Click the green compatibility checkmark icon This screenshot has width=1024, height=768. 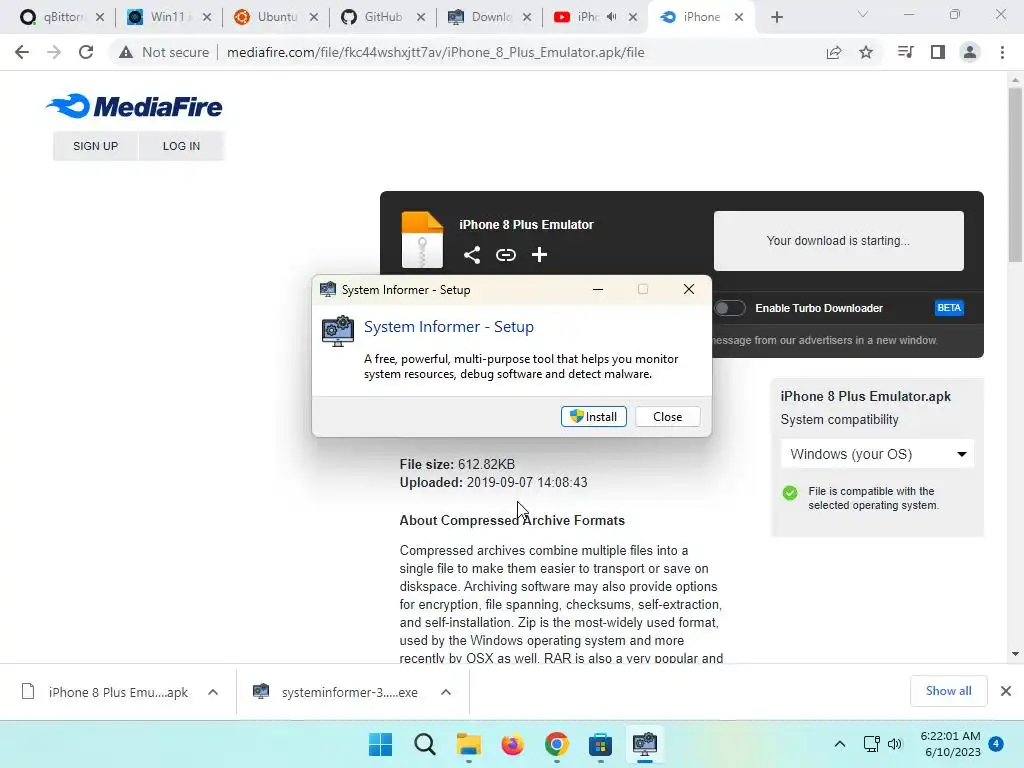pyautogui.click(x=790, y=493)
